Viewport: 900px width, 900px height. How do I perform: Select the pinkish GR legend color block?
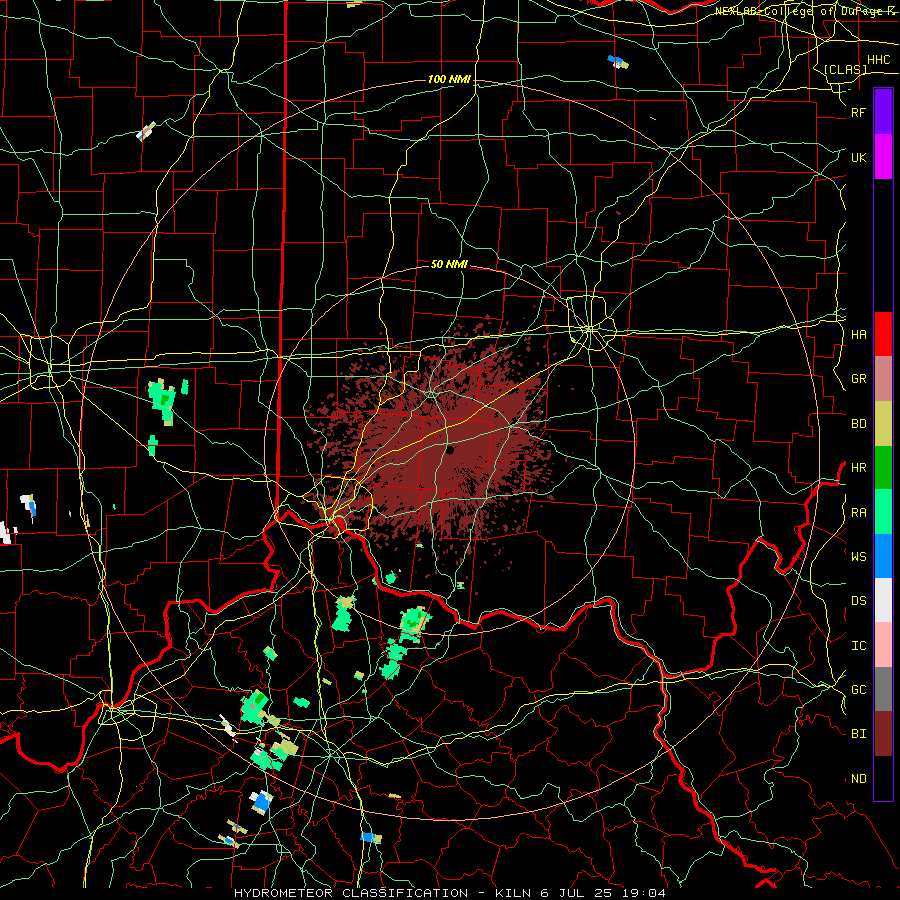[x=883, y=379]
